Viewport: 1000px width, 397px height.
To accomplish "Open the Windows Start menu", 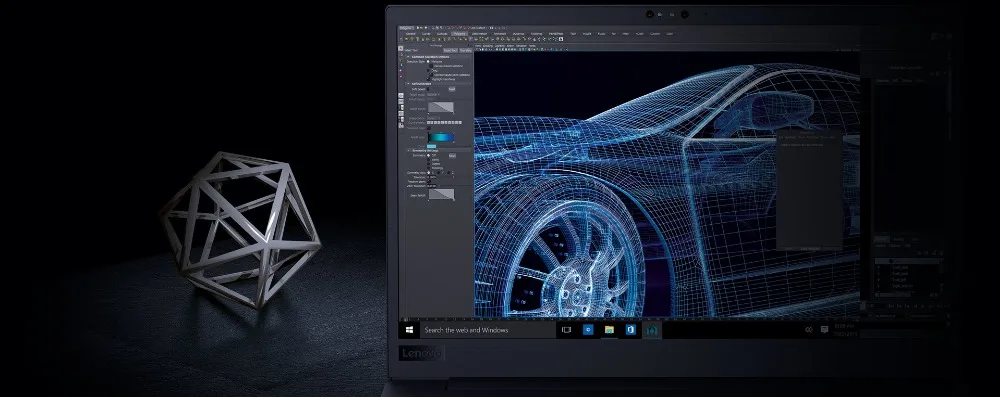I will coord(409,330).
